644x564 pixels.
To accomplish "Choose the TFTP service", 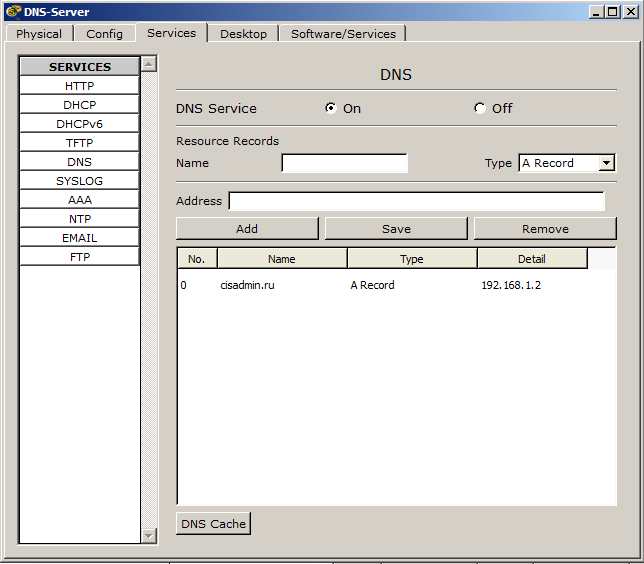I will click(80, 143).
